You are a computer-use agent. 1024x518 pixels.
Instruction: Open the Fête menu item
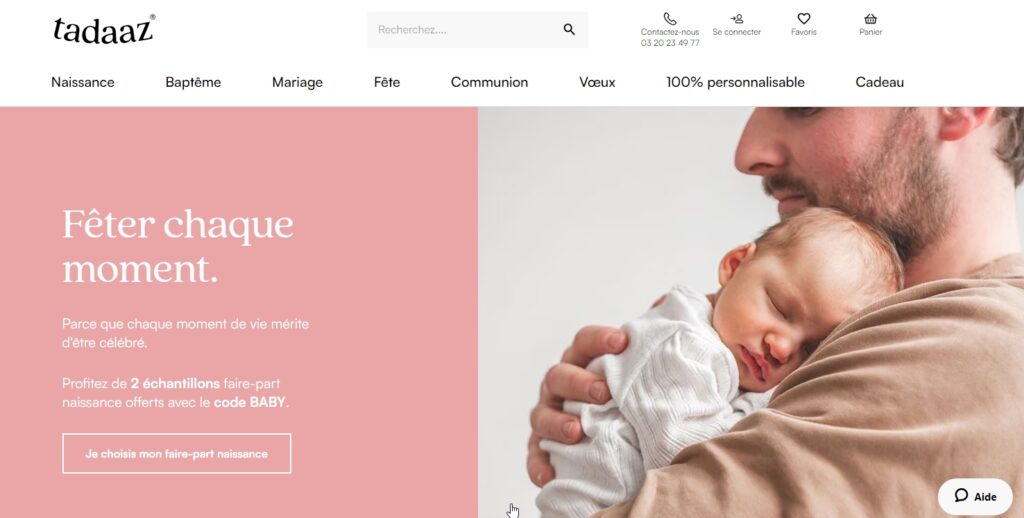coord(387,82)
